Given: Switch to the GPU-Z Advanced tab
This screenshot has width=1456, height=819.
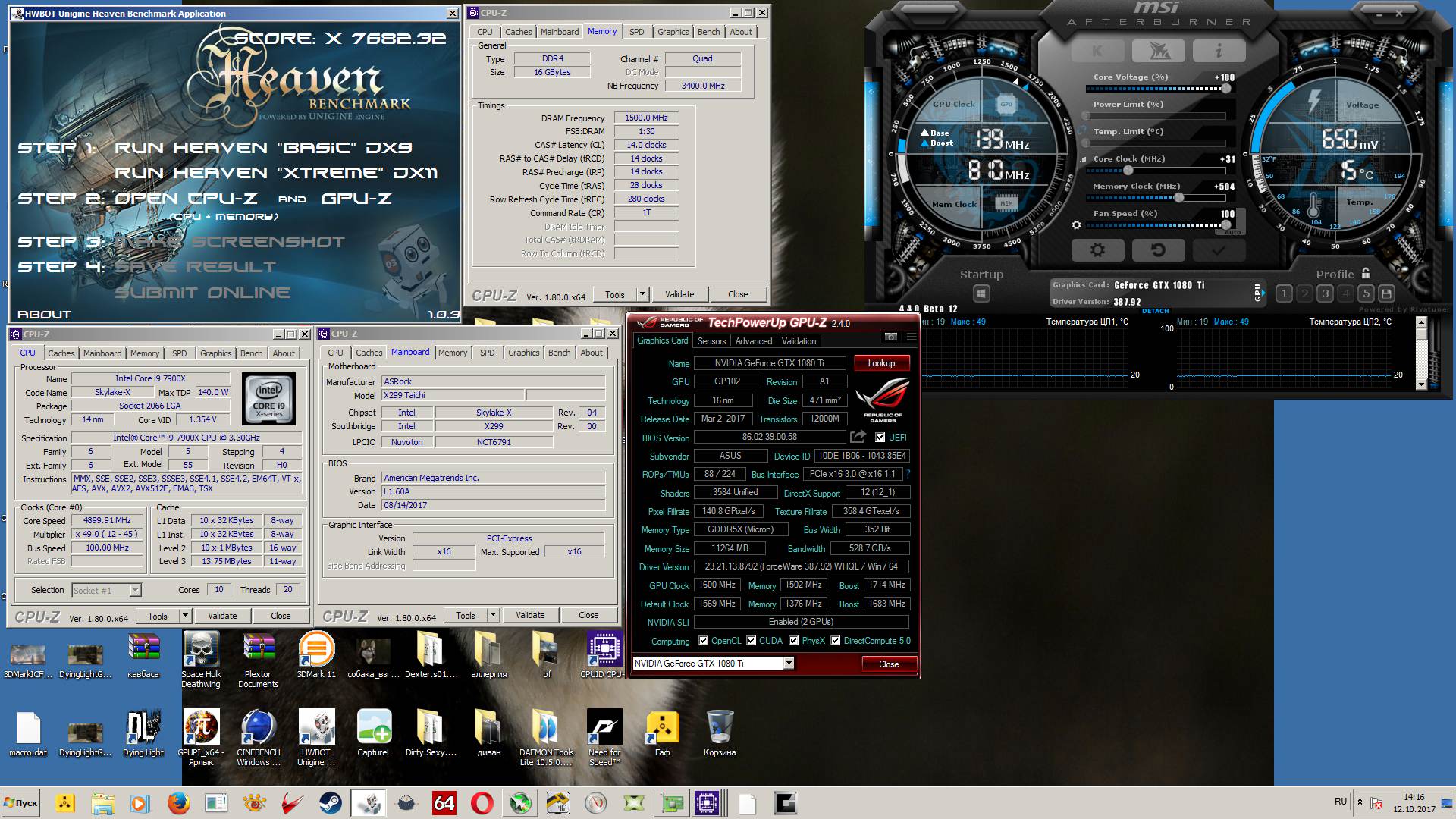Looking at the screenshot, I should (x=753, y=341).
